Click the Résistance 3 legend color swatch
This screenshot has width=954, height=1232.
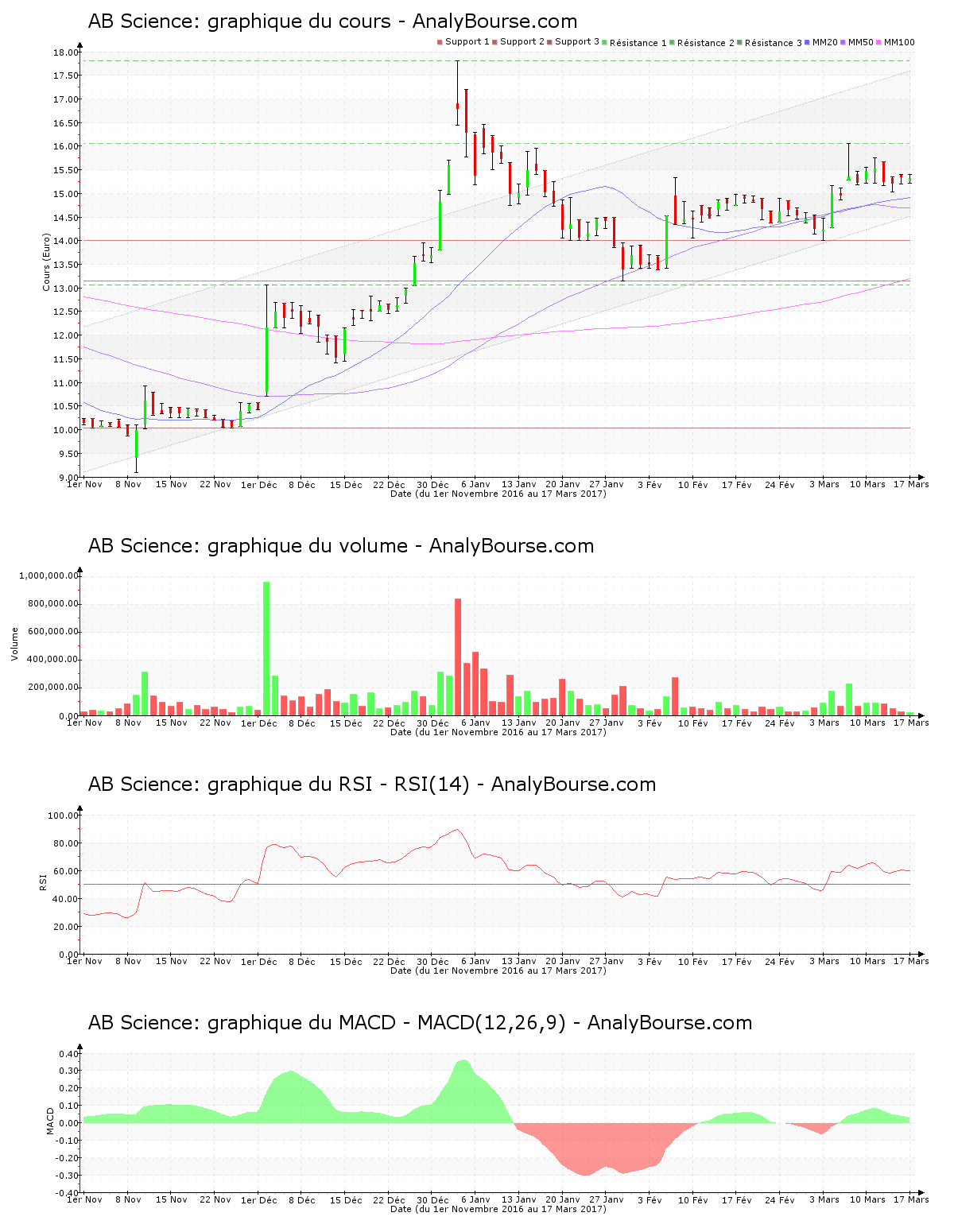(740, 42)
